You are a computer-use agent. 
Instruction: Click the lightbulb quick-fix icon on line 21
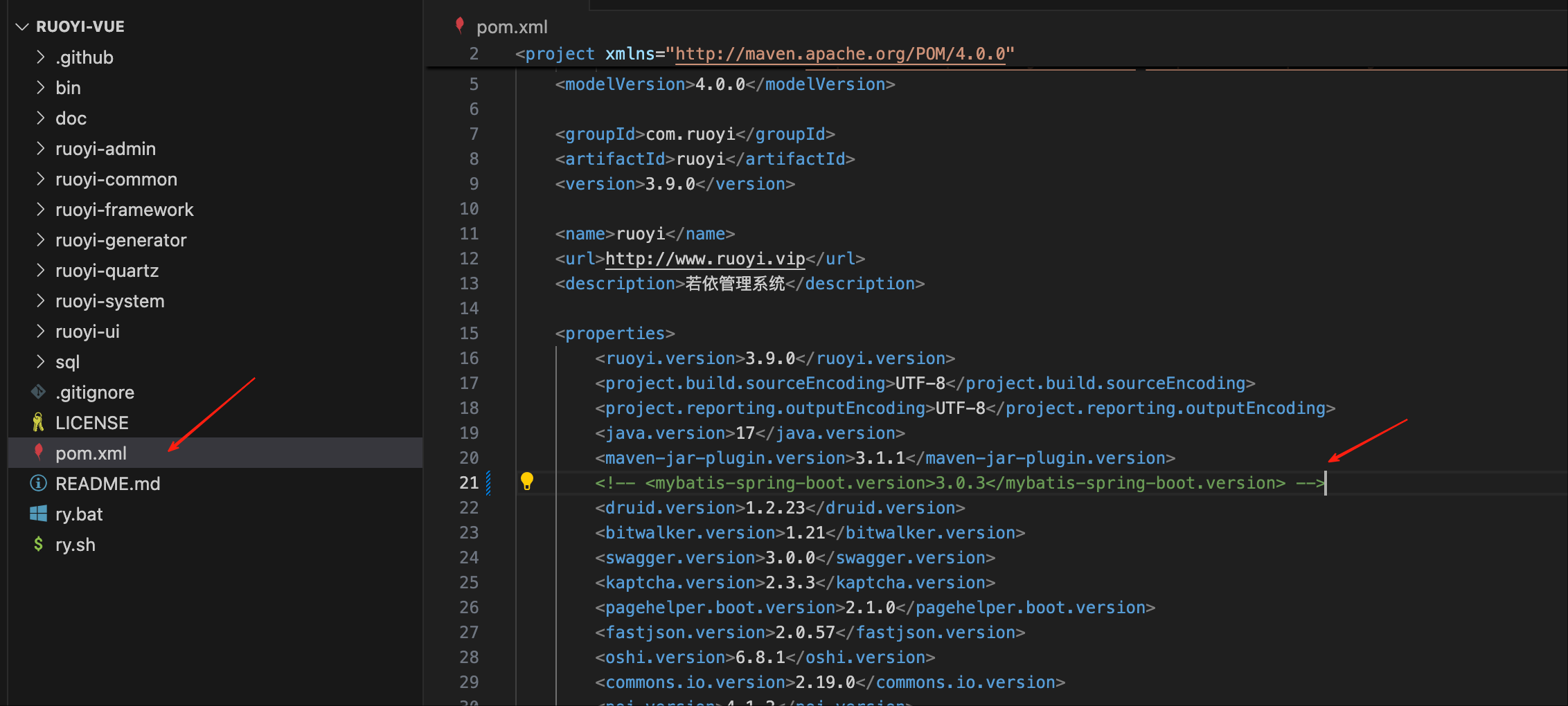[x=527, y=481]
